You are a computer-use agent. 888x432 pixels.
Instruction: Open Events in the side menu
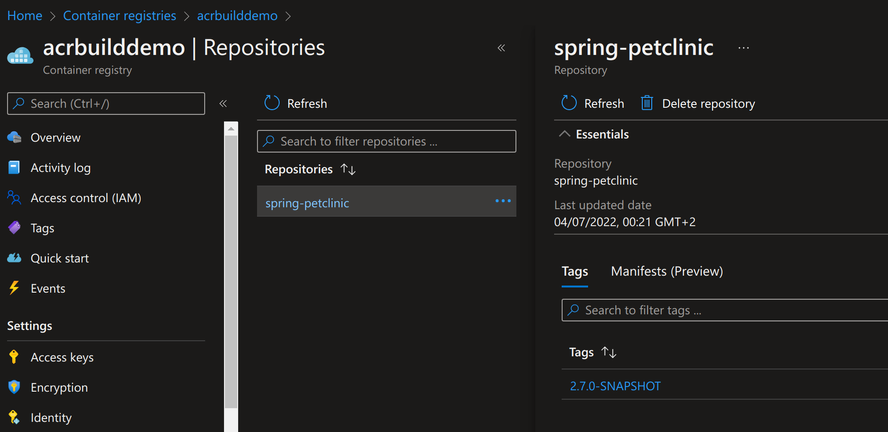(48, 288)
